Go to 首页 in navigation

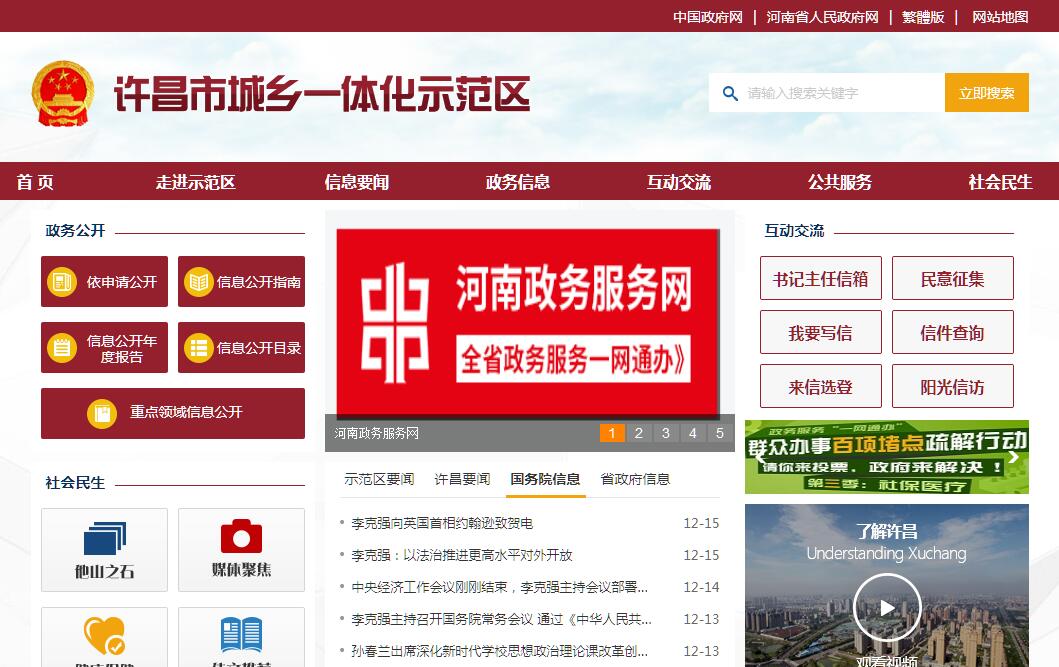(35, 182)
